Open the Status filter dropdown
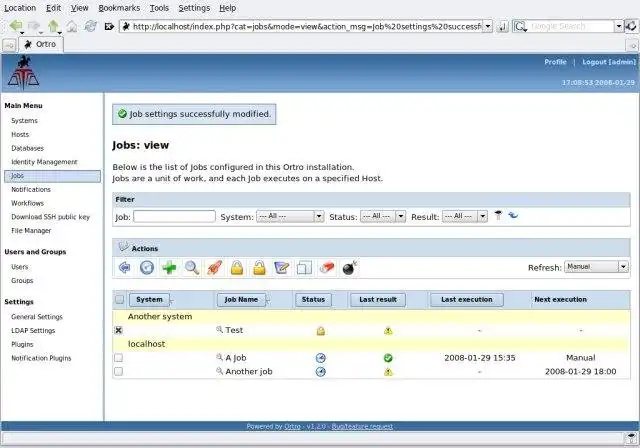640x448 pixels. 383,216
